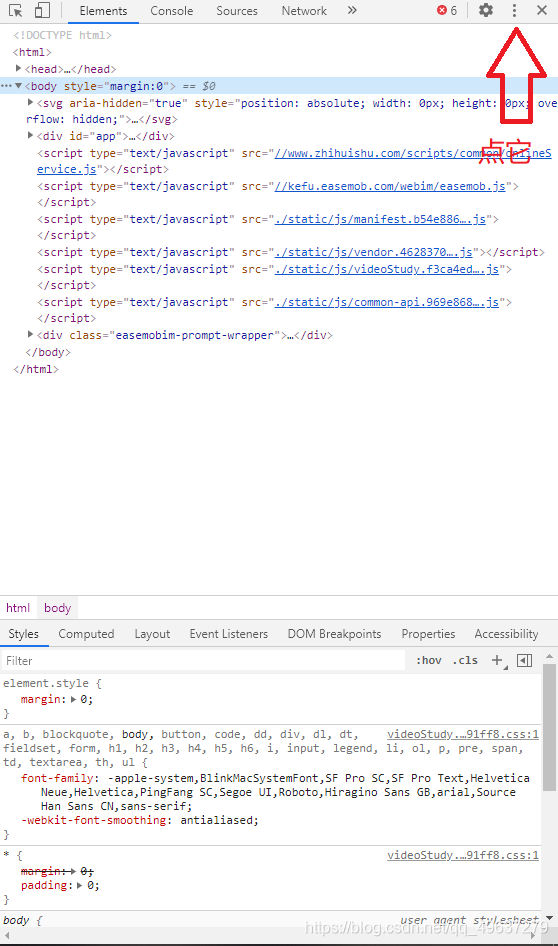Open the DOM Breakpoints tab
This screenshot has height=946, width=558.
(x=334, y=634)
